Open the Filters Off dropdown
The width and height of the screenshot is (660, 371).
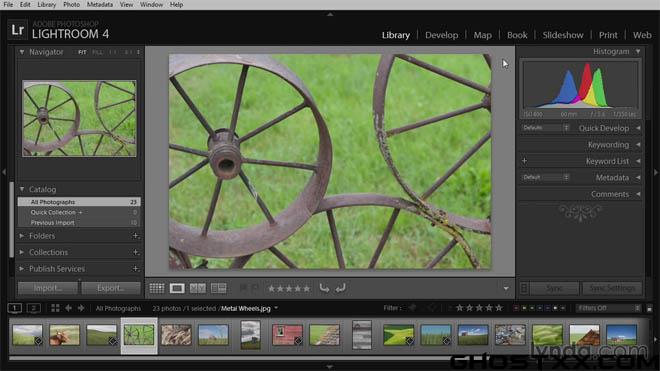(608, 308)
